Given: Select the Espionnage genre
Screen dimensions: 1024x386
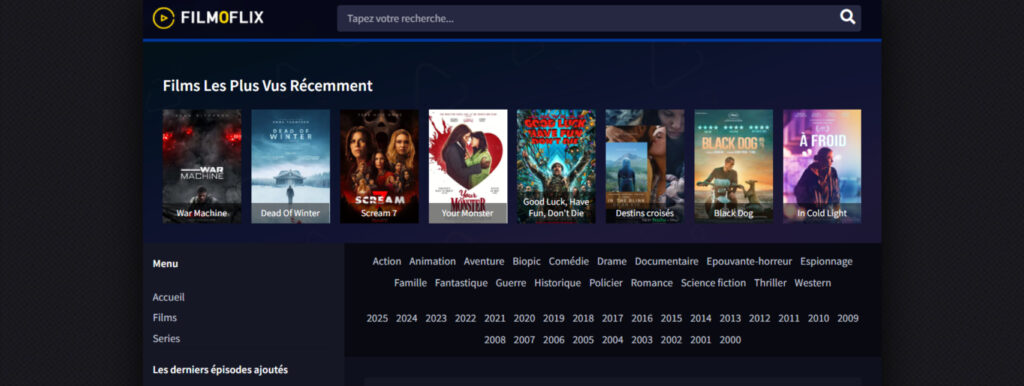Looking at the screenshot, I should pos(826,261).
